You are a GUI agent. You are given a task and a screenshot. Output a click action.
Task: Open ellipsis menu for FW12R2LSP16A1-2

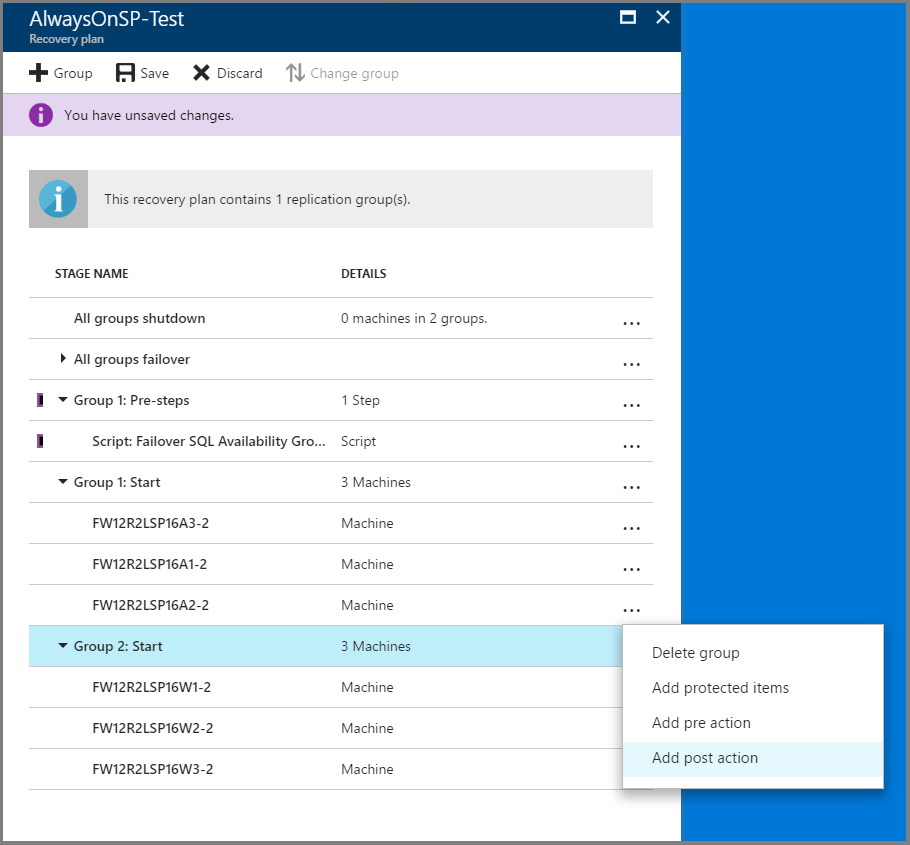click(x=631, y=569)
